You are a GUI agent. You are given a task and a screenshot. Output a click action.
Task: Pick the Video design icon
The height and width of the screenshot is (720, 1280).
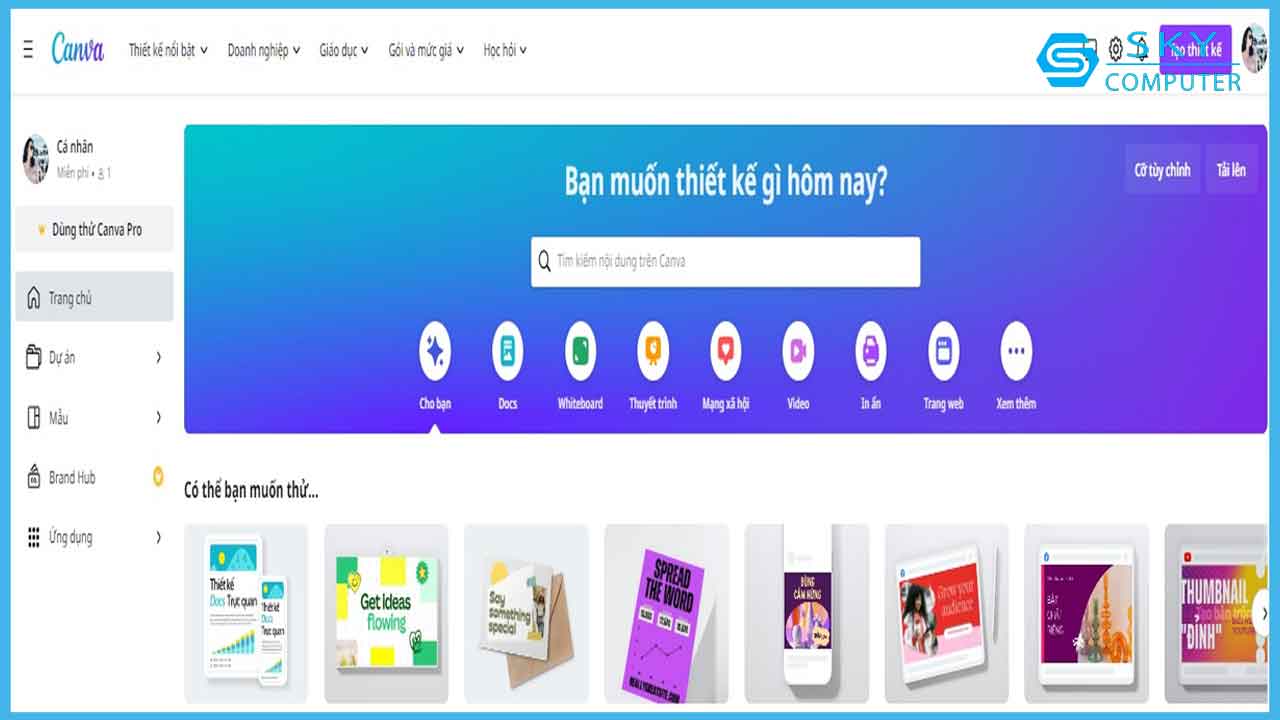pos(798,351)
